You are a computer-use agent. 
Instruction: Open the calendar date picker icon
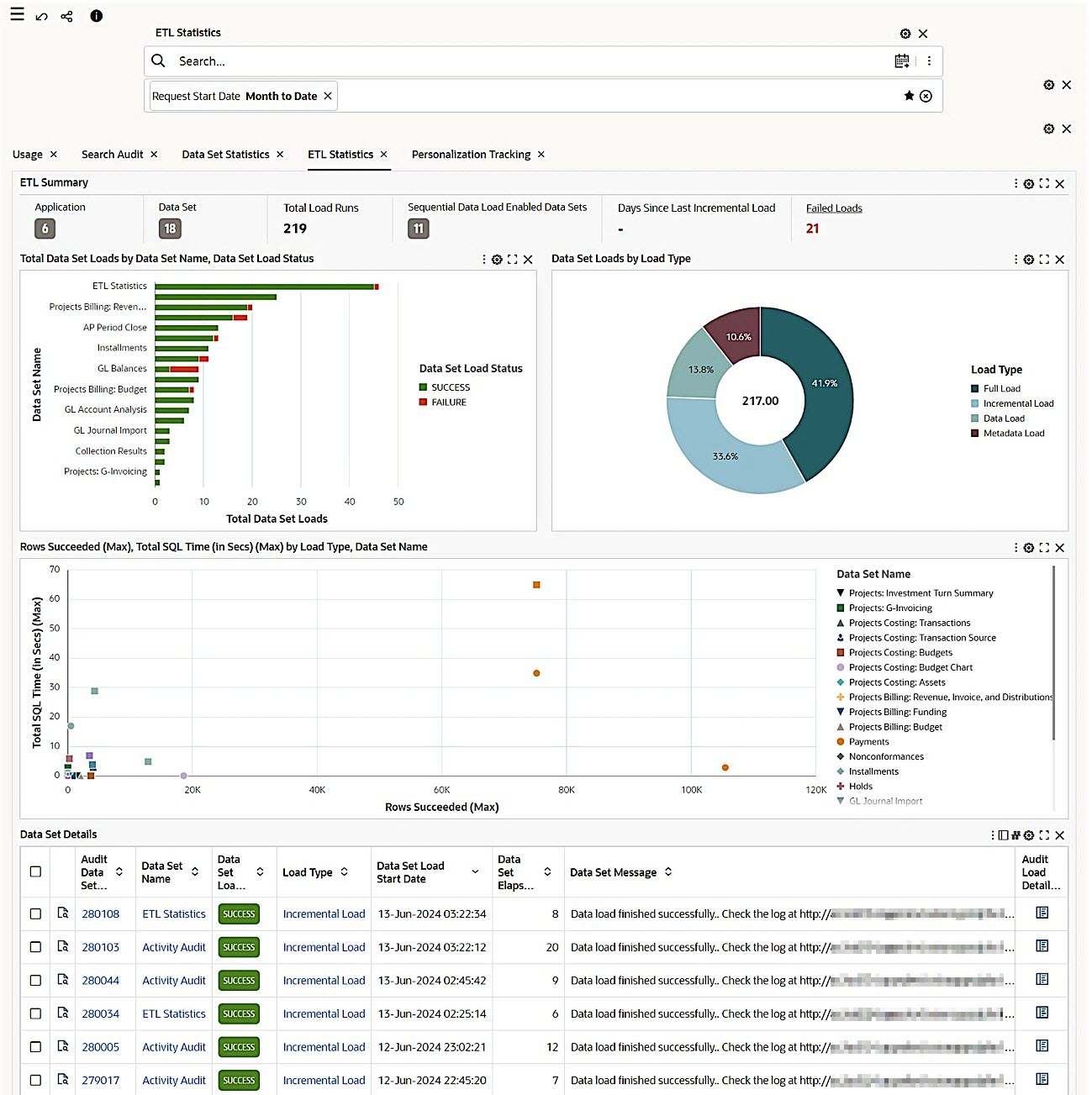tap(902, 61)
